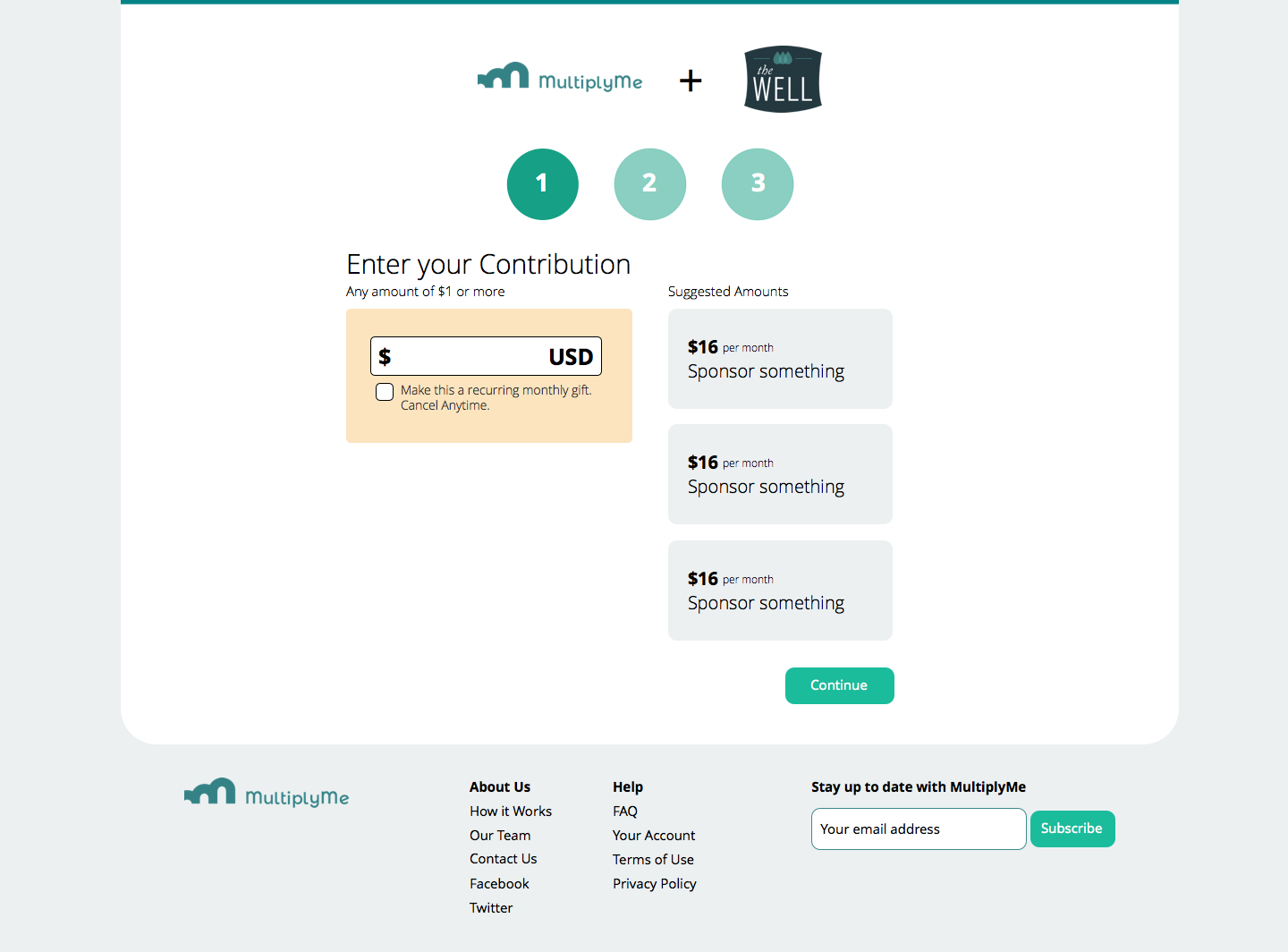The image size is (1288, 952).
Task: Click the 'About Us' footer heading
Action: [x=500, y=786]
